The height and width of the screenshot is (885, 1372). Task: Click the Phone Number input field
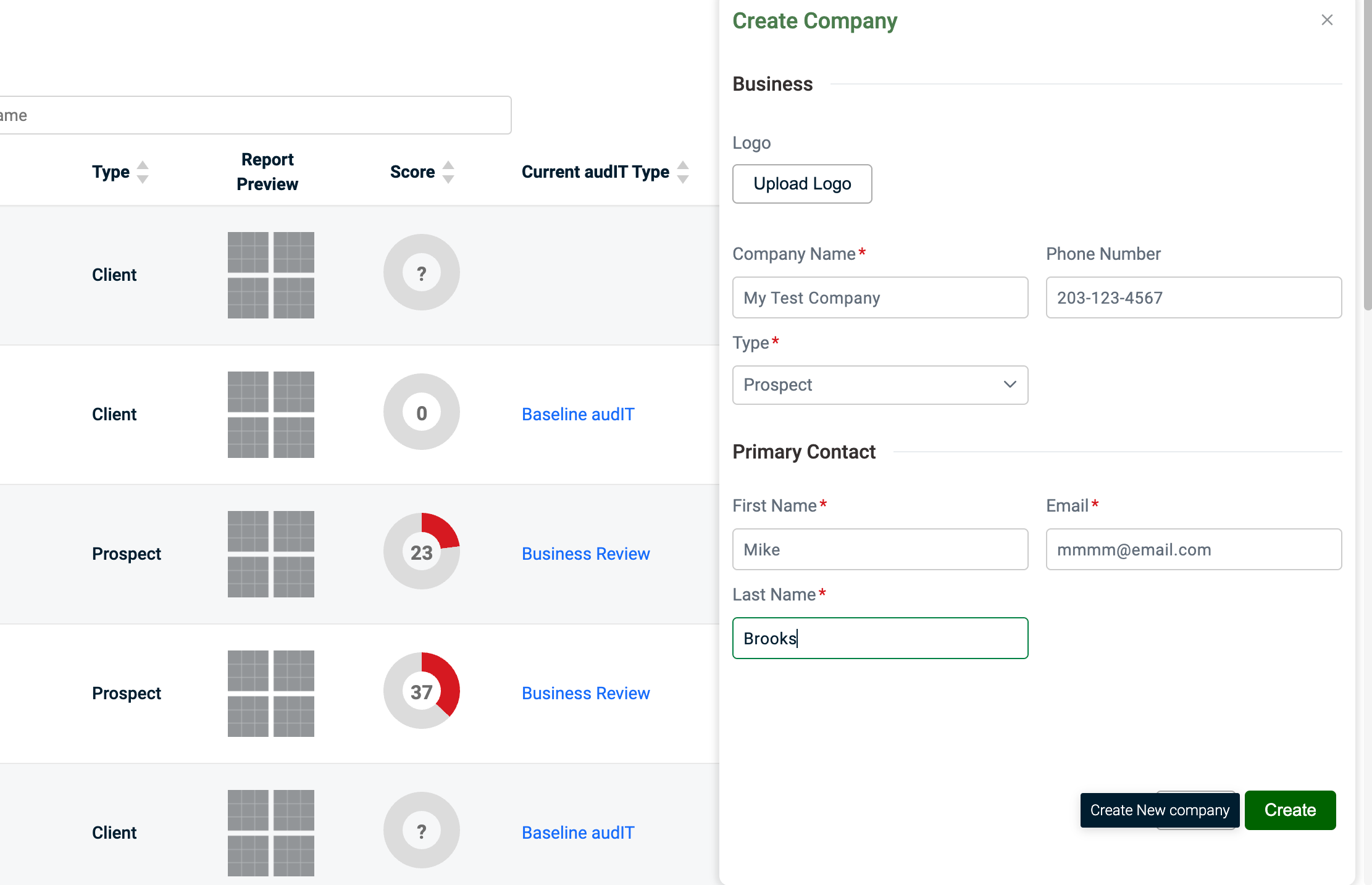pyautogui.click(x=1194, y=297)
